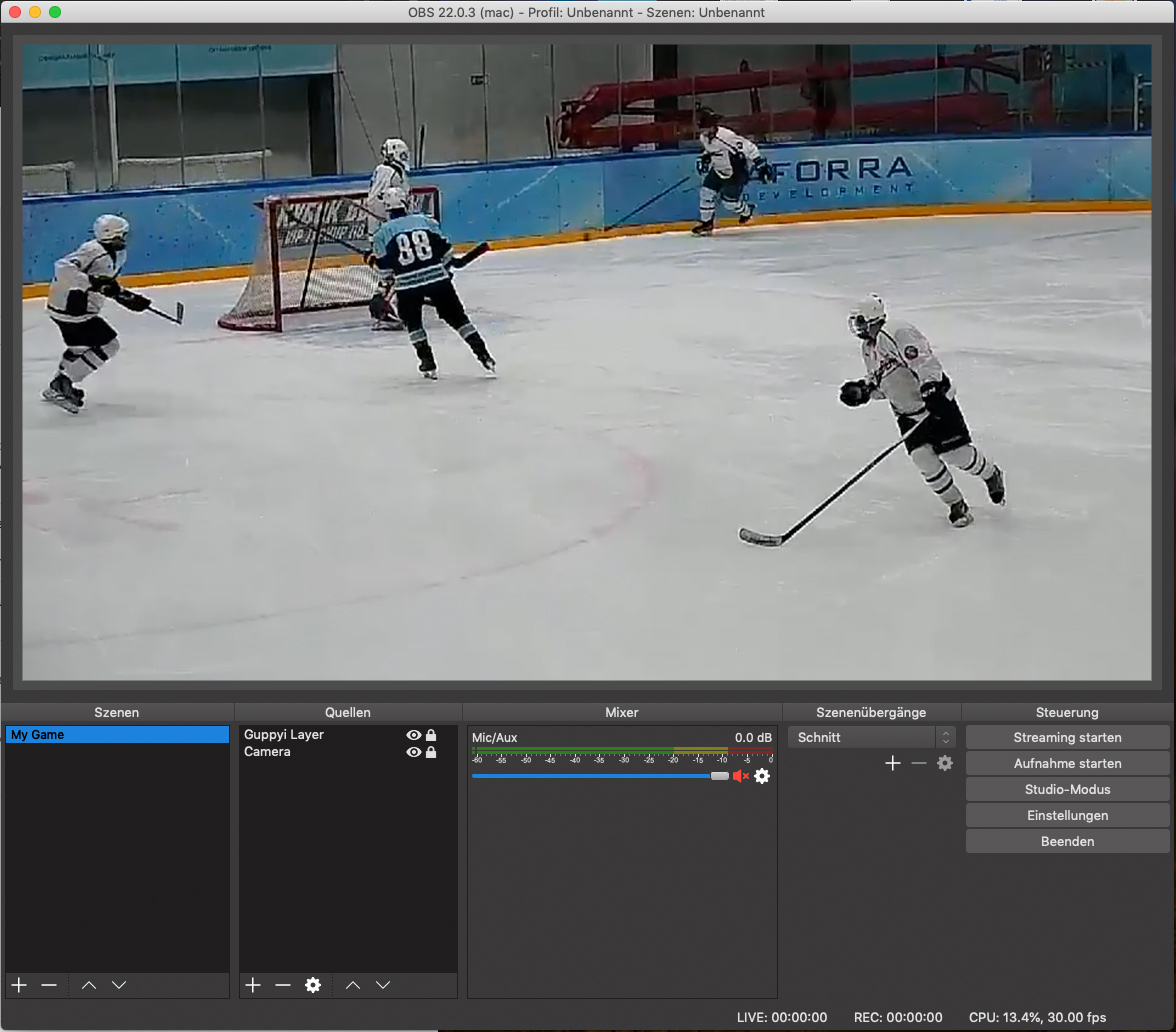Toggle the lock on the Camera source

tap(431, 752)
